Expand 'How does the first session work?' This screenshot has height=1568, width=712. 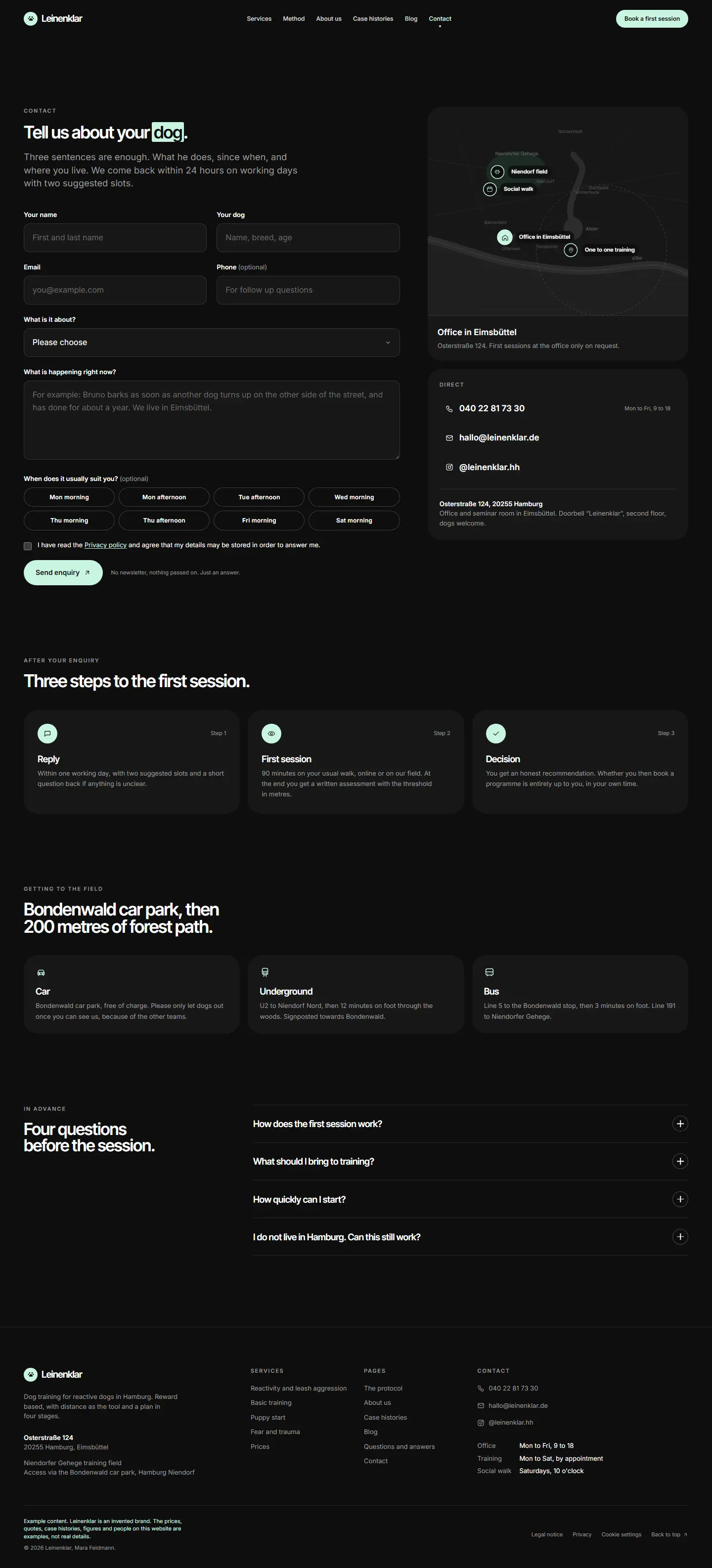(x=470, y=1124)
